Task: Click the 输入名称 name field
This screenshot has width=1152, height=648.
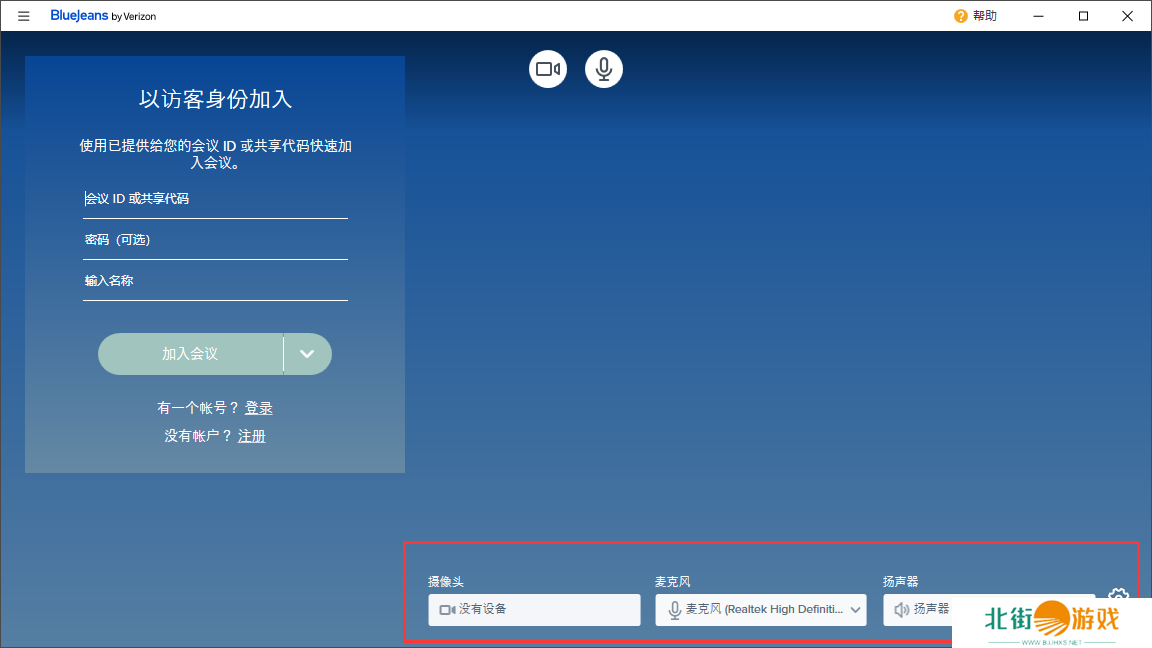Action: 215,281
